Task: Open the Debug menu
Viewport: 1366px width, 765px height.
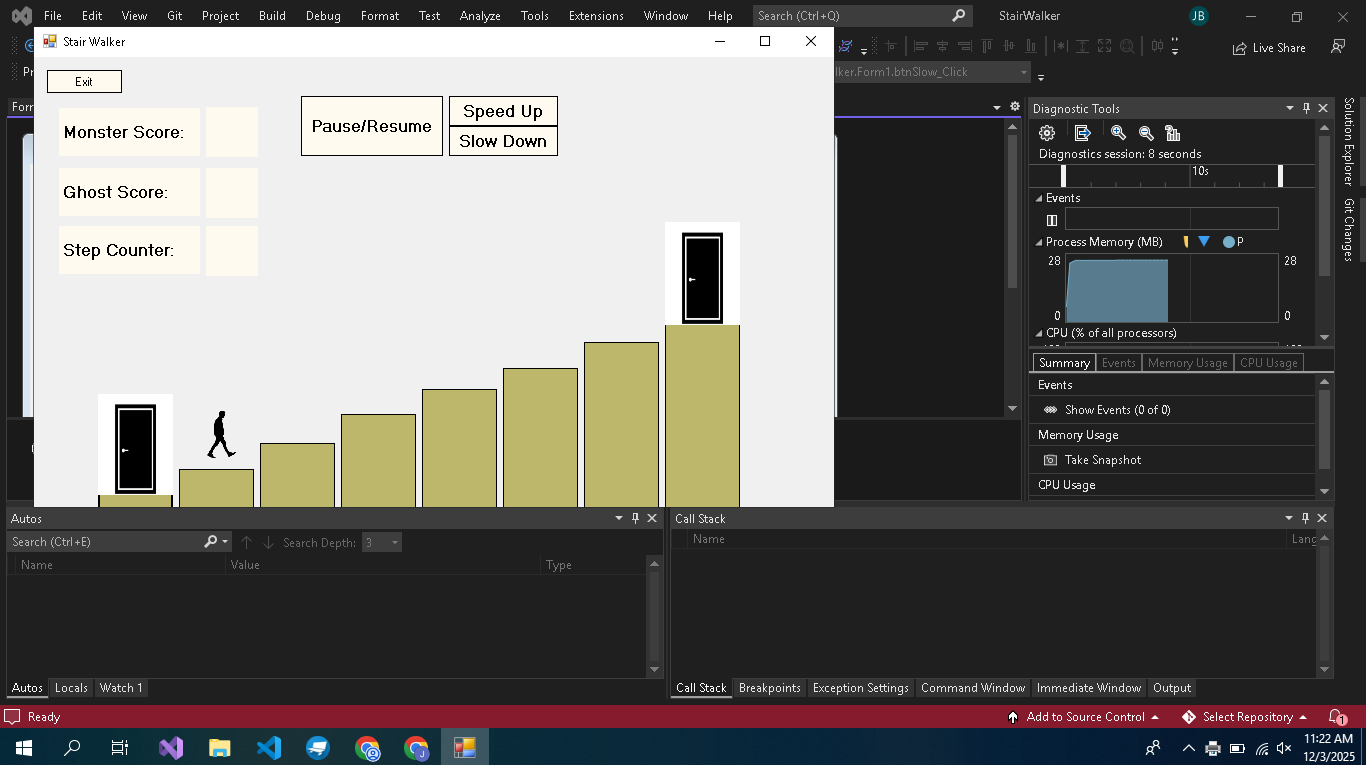Action: pos(322,16)
